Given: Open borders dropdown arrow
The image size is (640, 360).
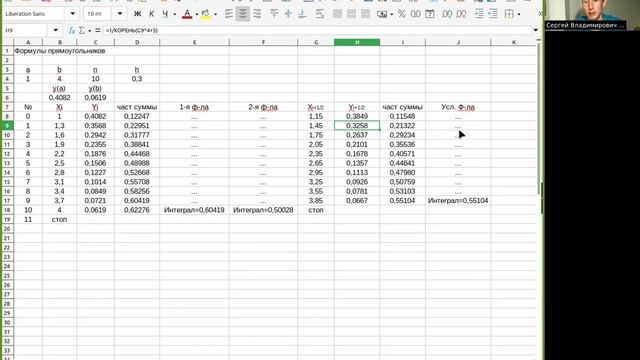Looking at the screenshot, I should [519, 14].
